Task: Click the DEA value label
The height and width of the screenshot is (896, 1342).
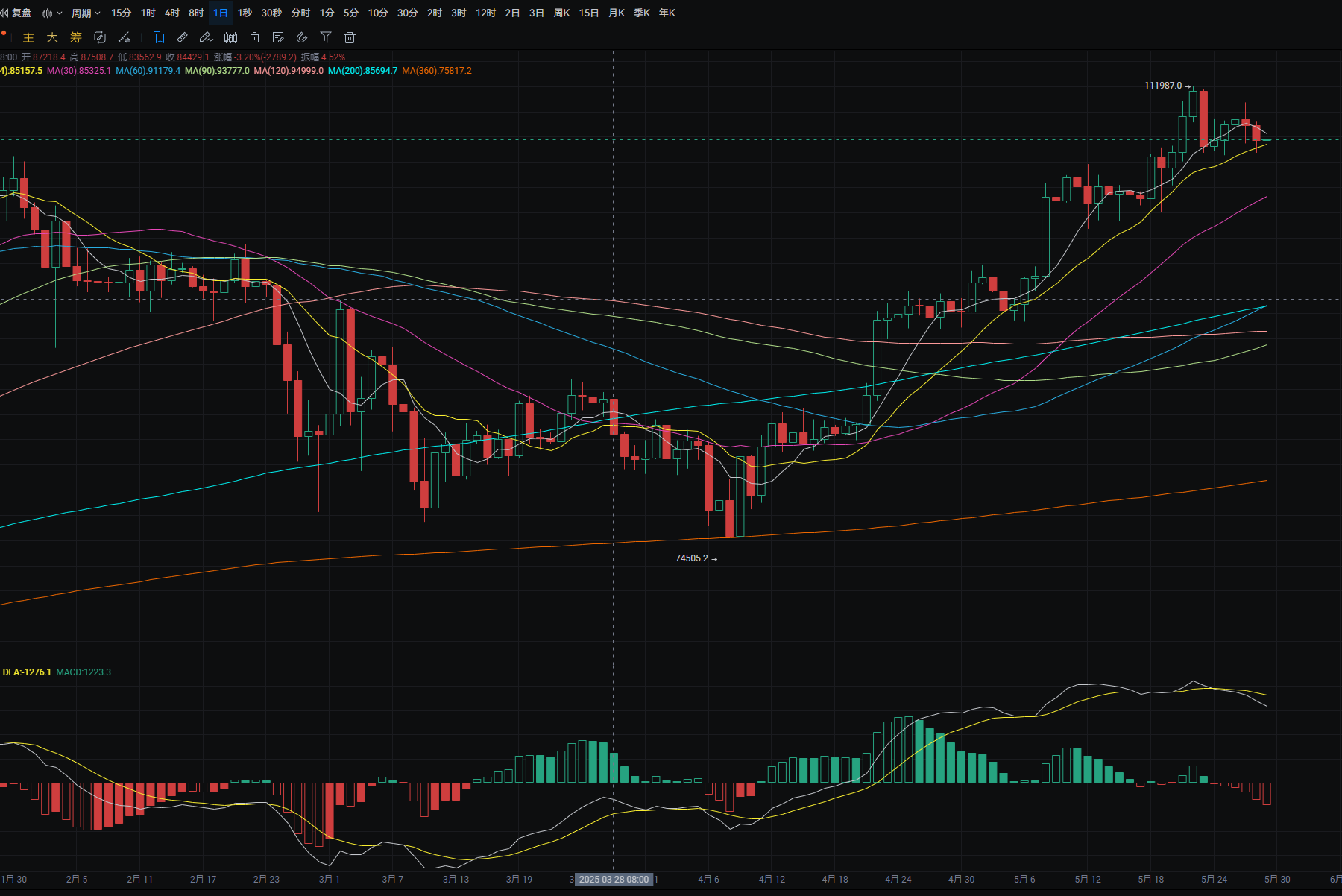Action: 26,672
